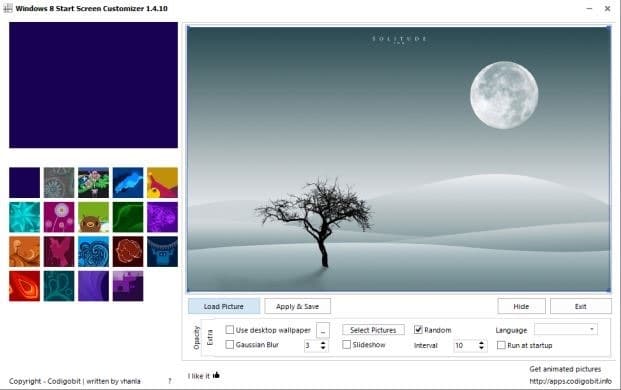Focus the Interval number field

click(465, 346)
